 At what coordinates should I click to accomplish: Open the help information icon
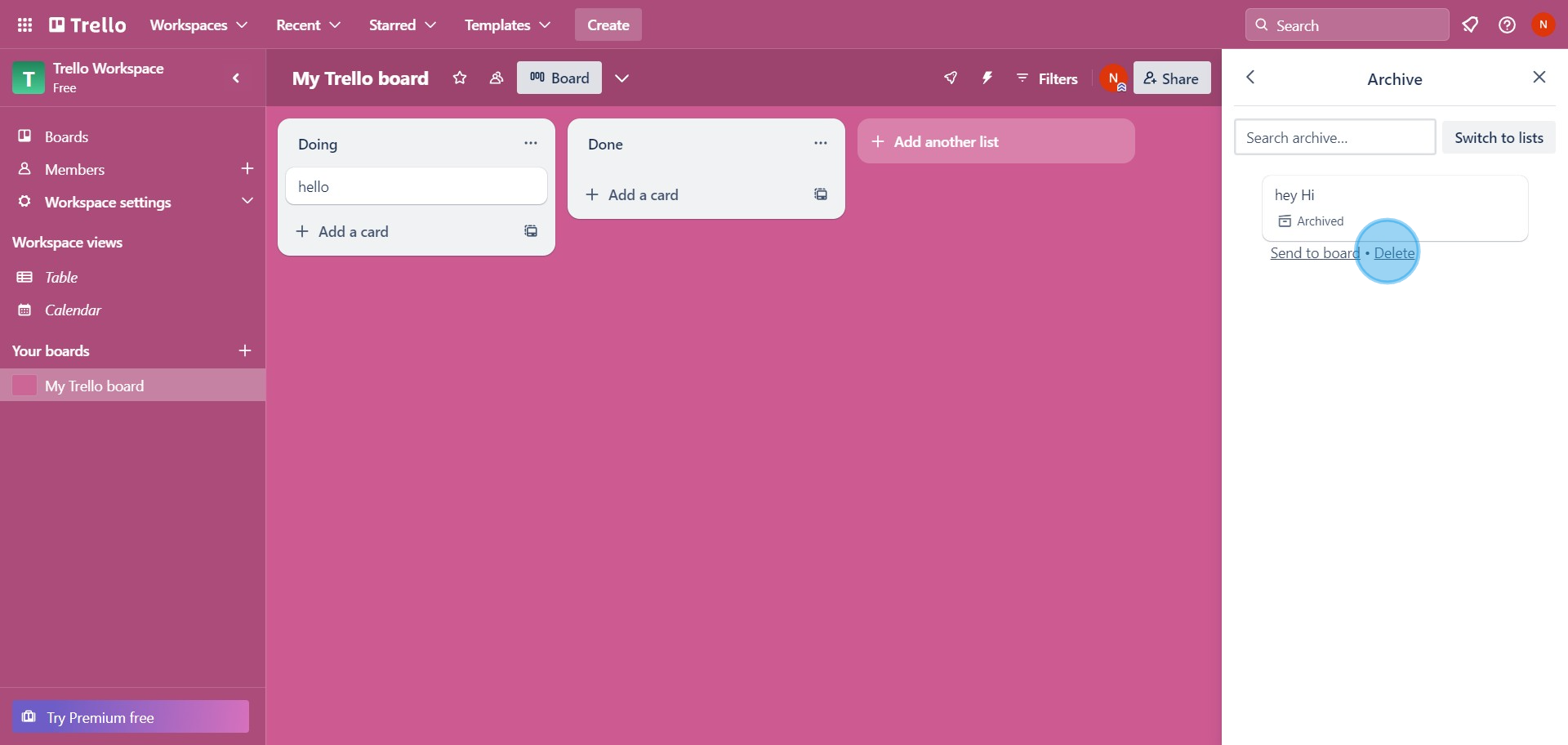point(1507,25)
